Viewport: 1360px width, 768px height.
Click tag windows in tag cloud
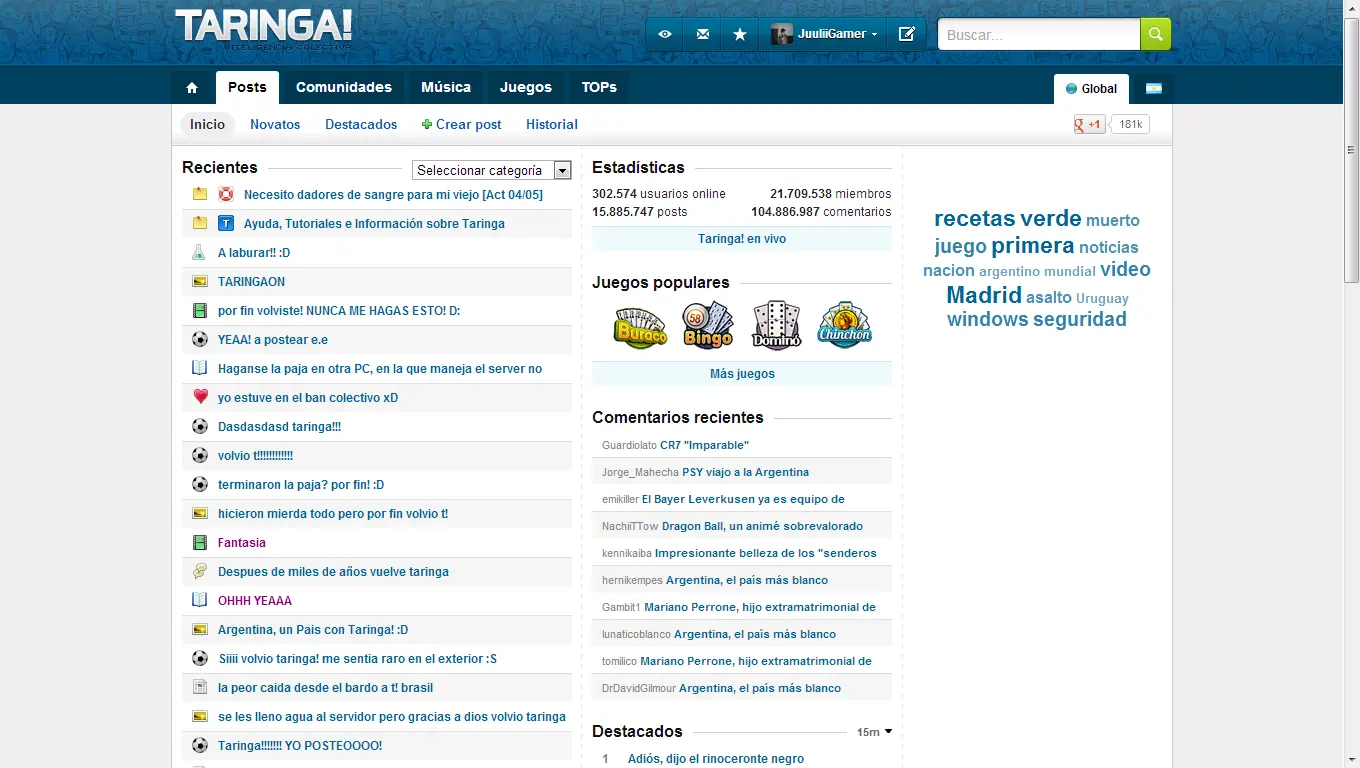(x=987, y=320)
